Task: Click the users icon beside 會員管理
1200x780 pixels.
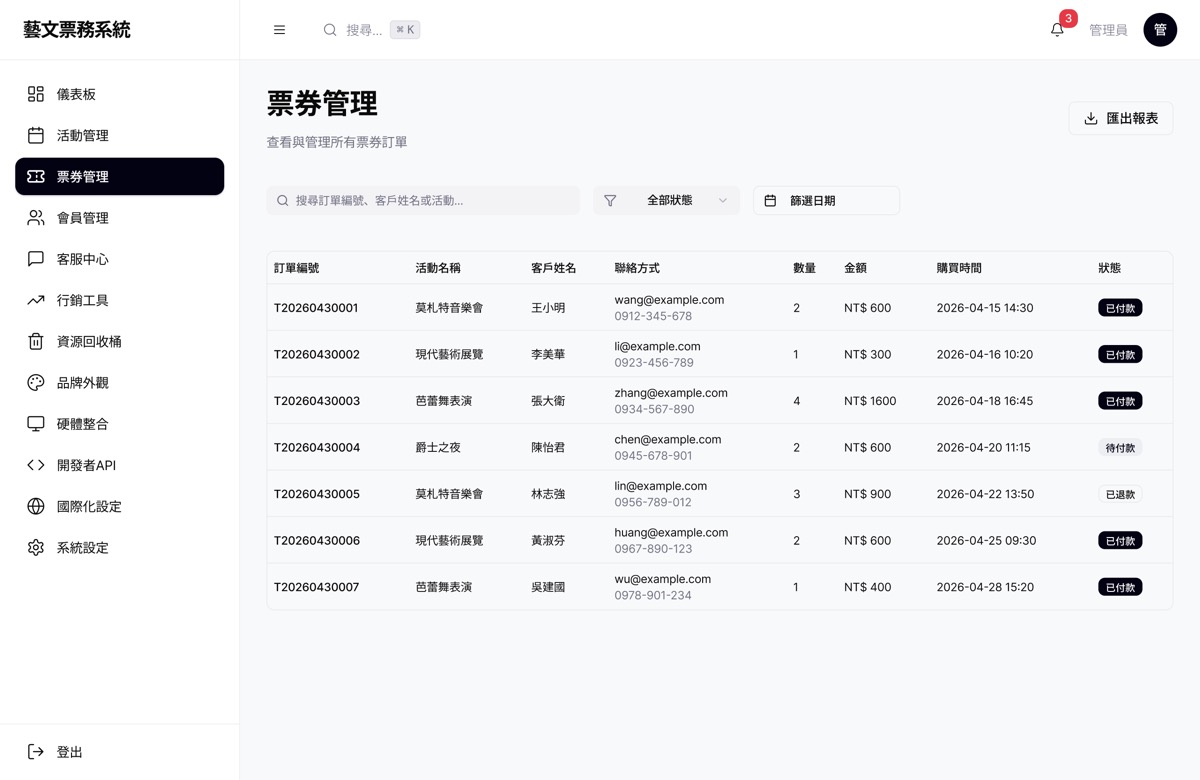Action: click(36, 217)
